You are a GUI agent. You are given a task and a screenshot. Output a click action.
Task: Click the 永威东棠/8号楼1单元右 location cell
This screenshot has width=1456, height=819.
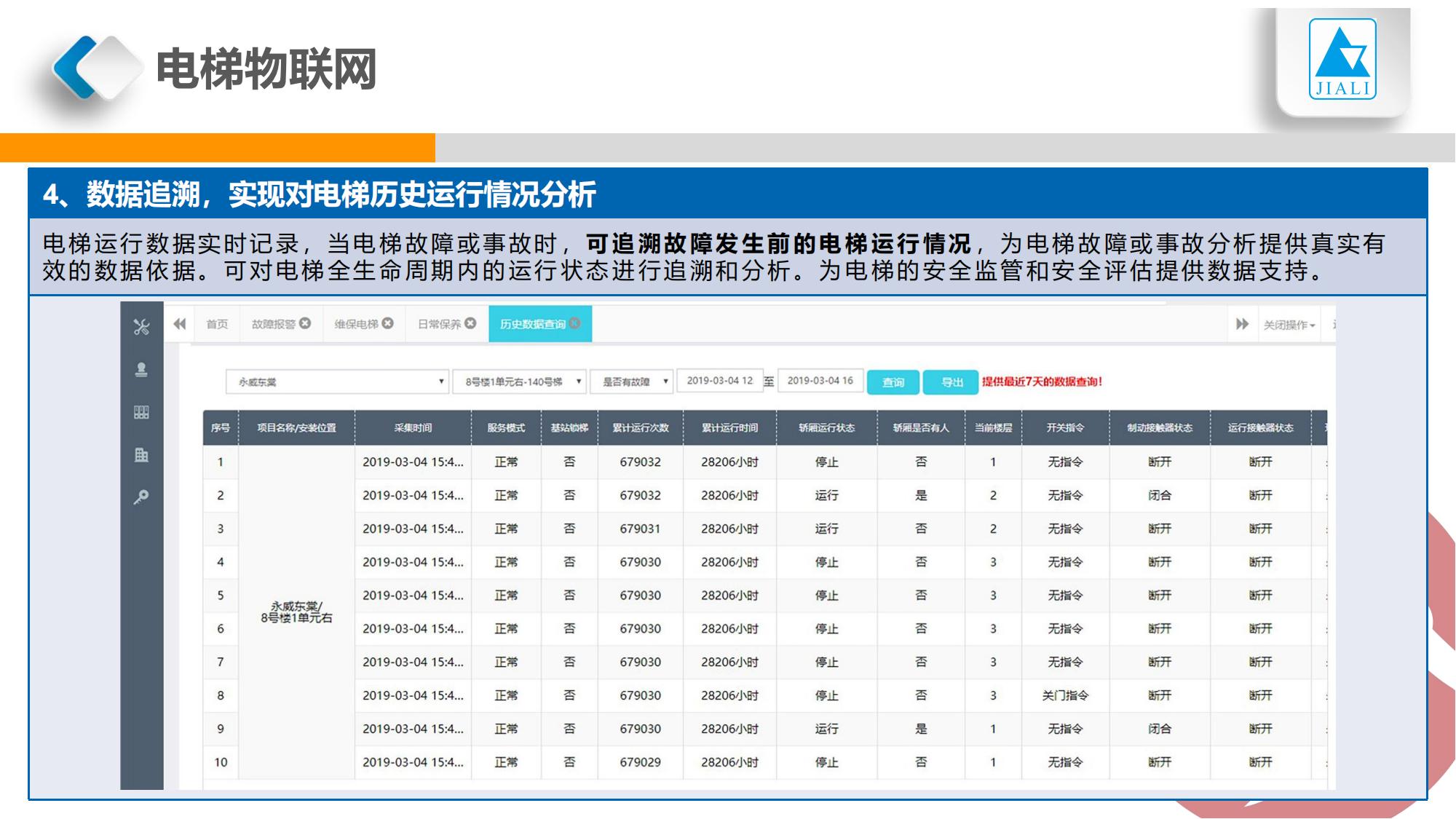296,612
